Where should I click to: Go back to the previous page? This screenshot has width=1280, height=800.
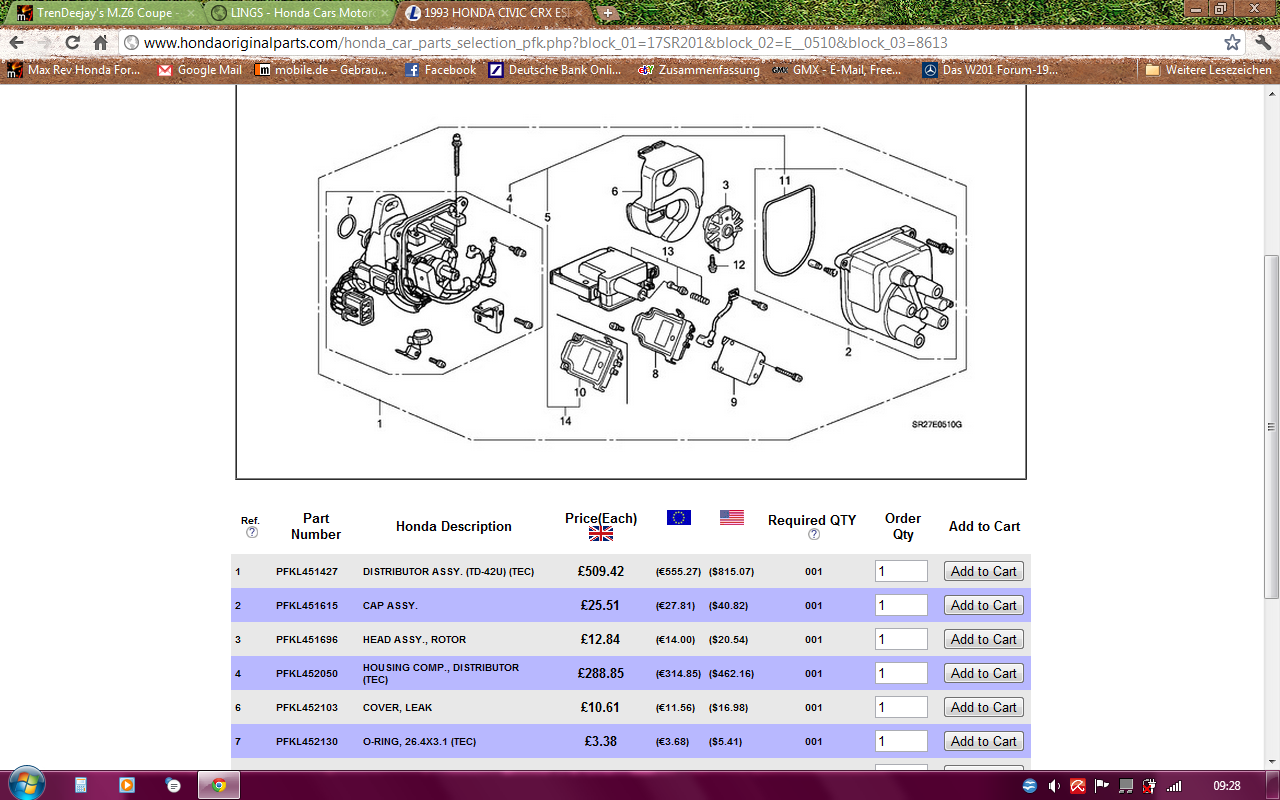(x=17, y=44)
